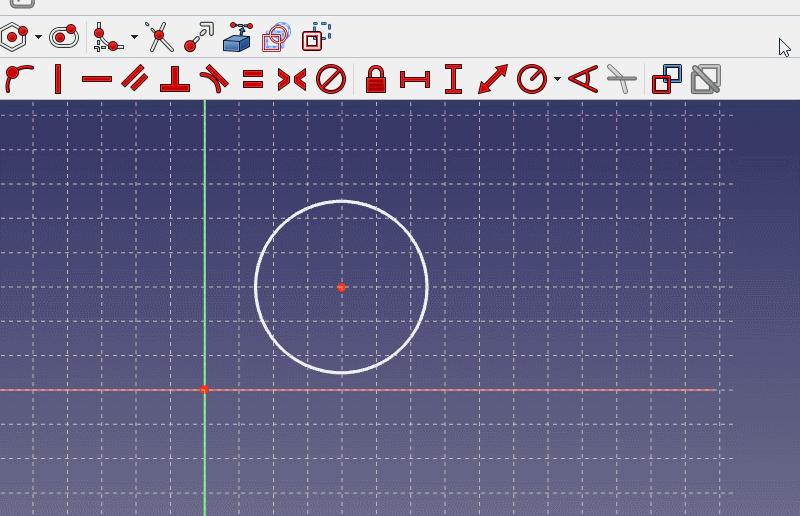
Task: Select the circle's red center point
Action: tap(341, 287)
